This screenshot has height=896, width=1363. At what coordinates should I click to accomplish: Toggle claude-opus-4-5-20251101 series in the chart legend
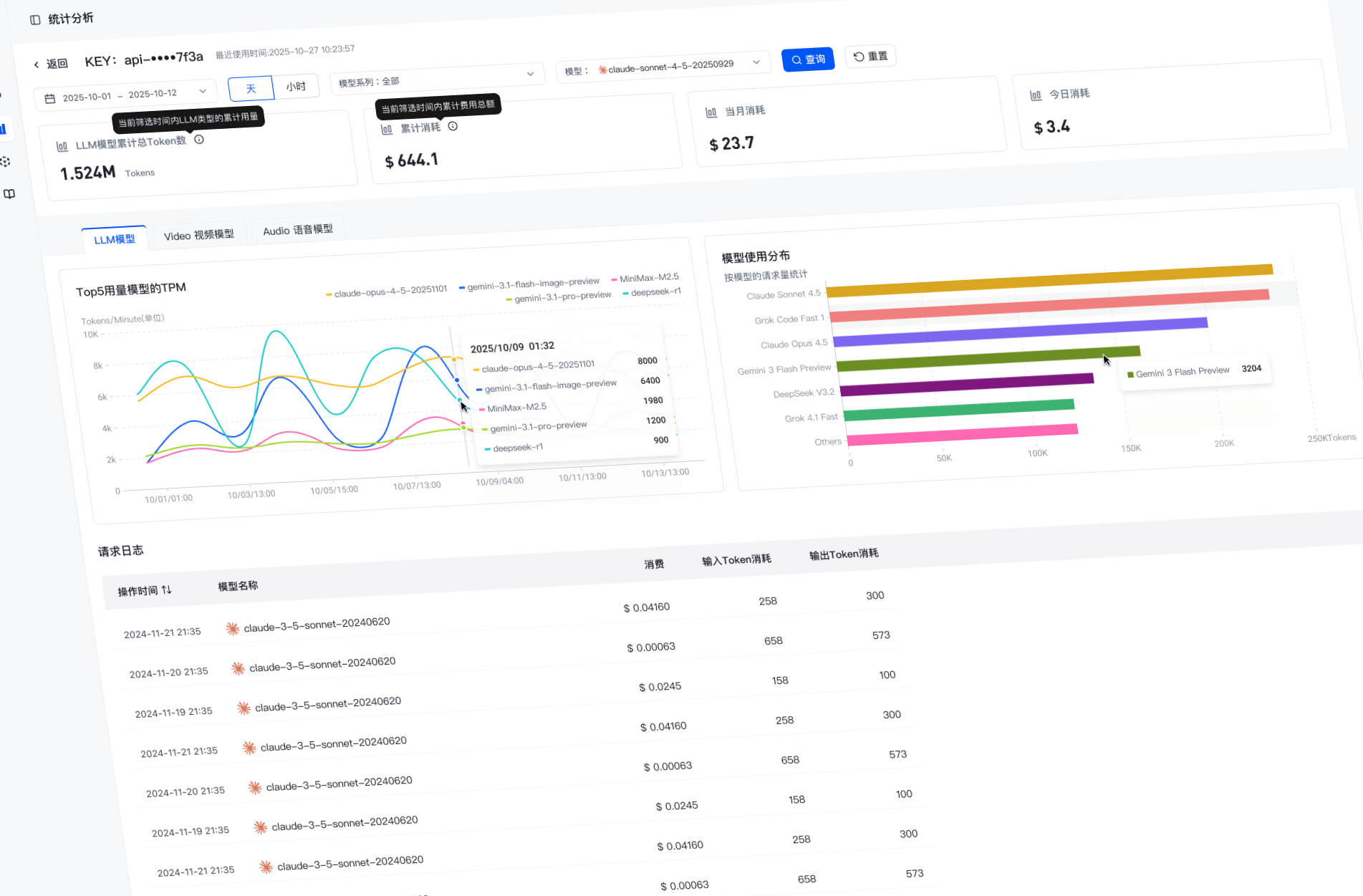coord(386,291)
